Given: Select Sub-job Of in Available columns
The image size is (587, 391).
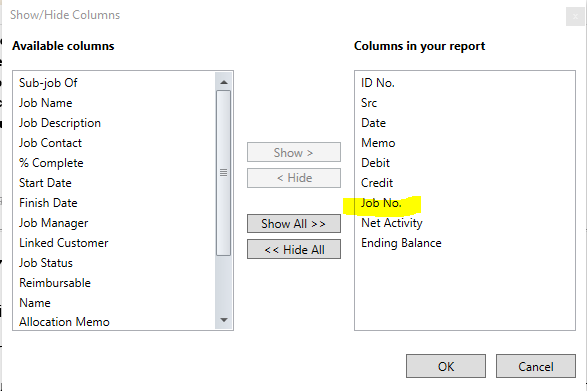Looking at the screenshot, I should [x=48, y=83].
